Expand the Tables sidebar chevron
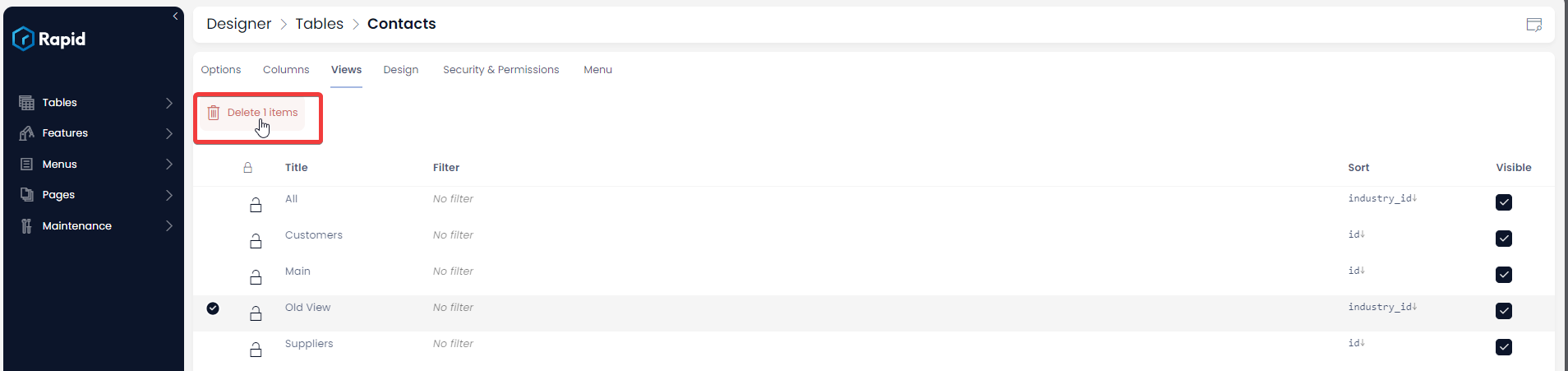 click(169, 103)
